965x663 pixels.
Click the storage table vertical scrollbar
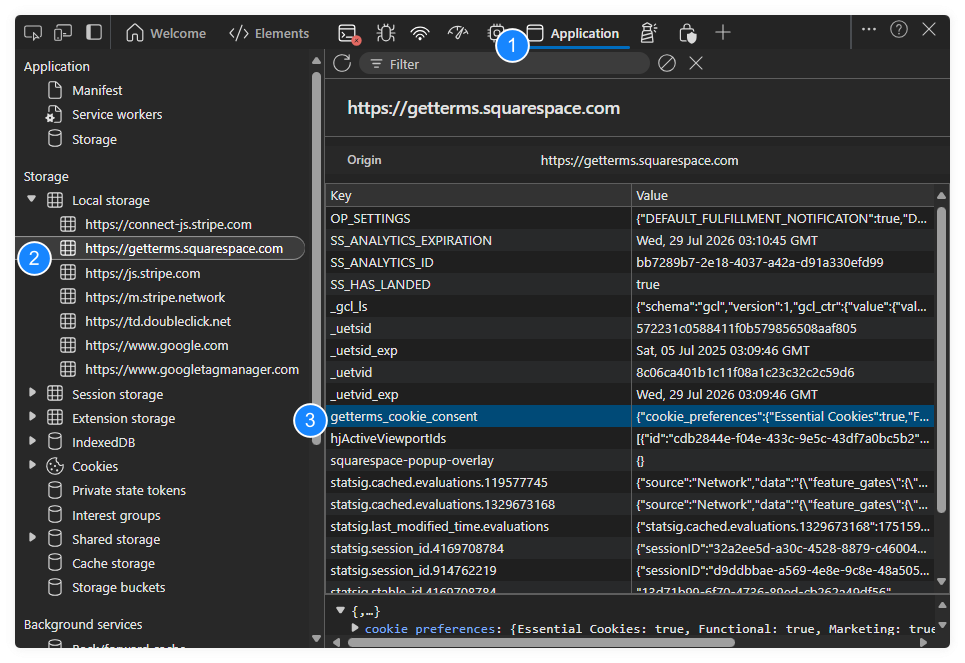[941, 360]
